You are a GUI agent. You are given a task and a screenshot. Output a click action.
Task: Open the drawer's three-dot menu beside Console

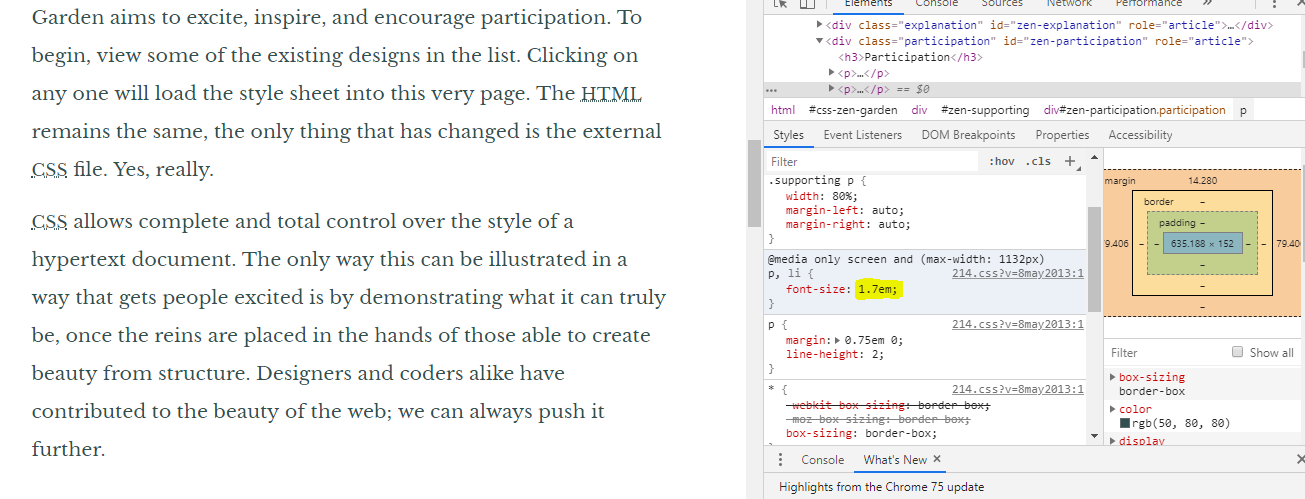pos(781,459)
